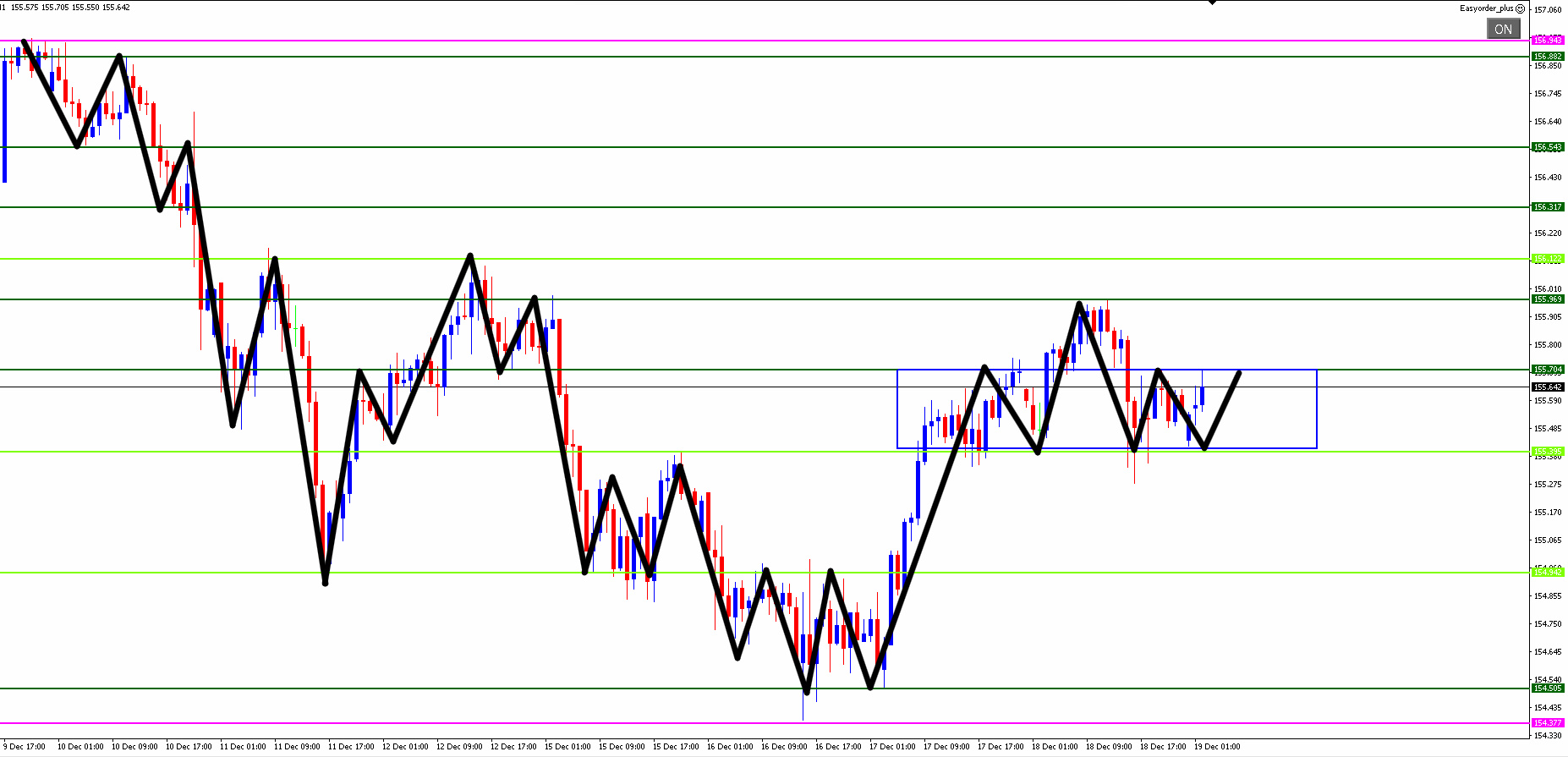
Task: Select the light green 156.122 price tag
Action: click(x=1548, y=259)
